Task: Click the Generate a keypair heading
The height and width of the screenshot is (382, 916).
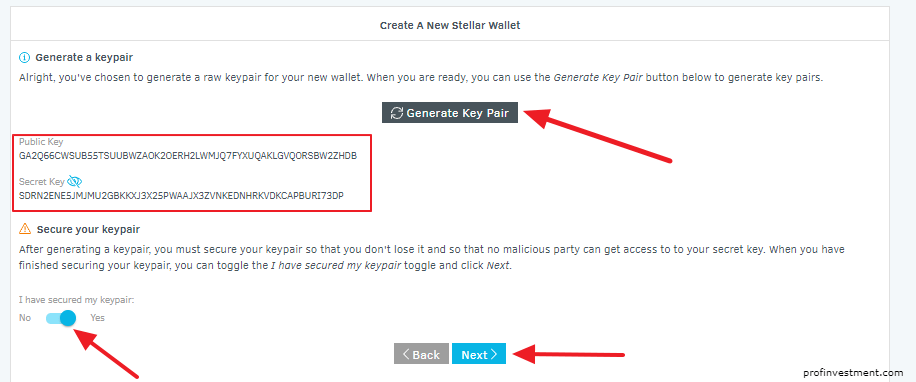Action: tap(84, 57)
